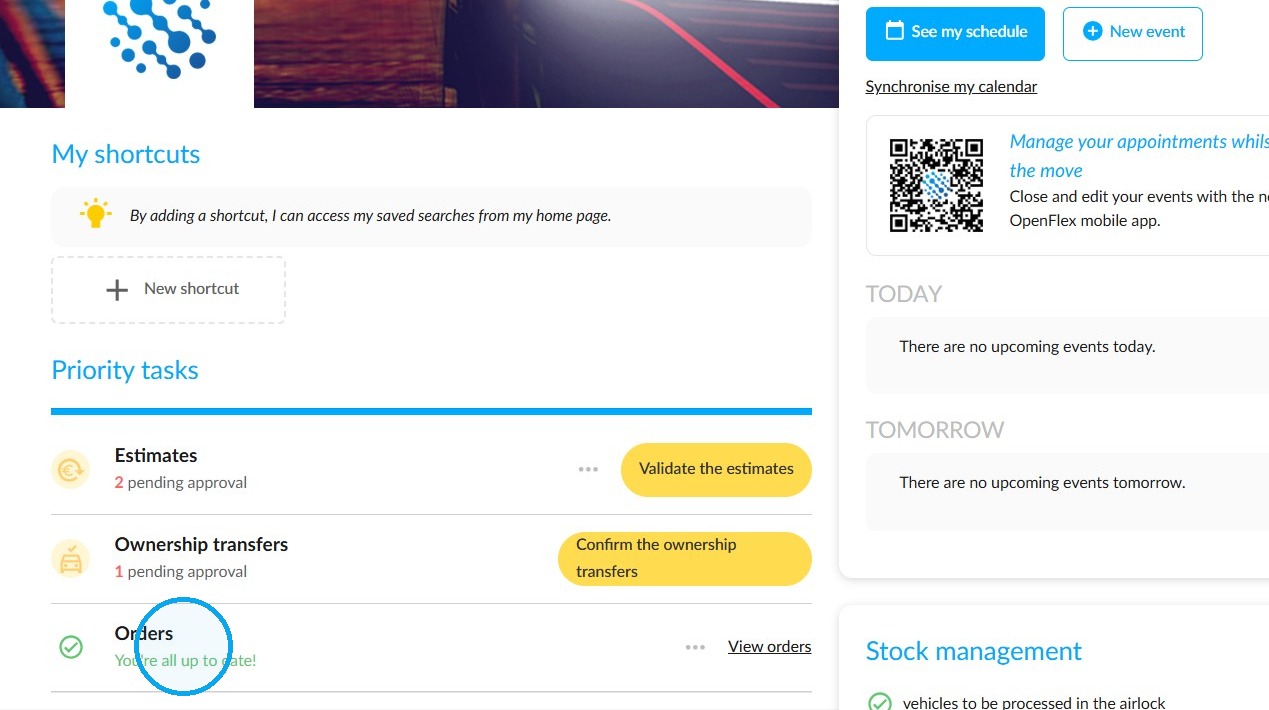Click the green check in Stock management
The width and height of the screenshot is (1269, 710).
coord(879,702)
